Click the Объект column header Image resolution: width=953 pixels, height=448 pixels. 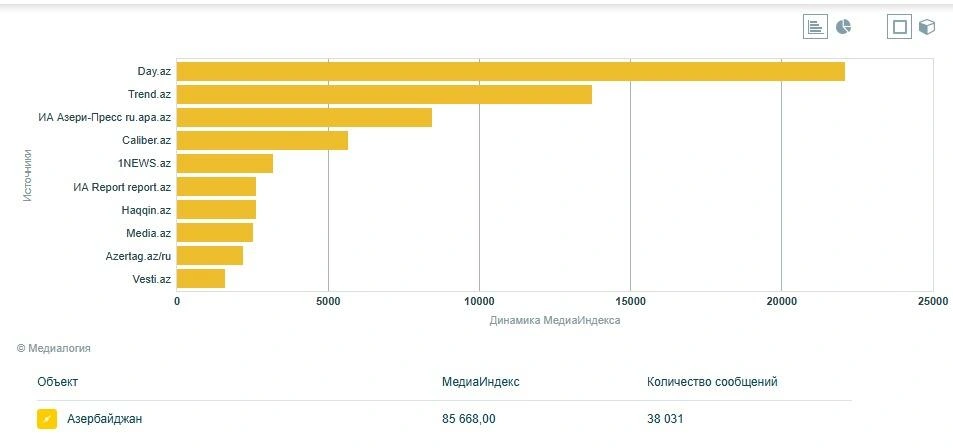pos(58,382)
